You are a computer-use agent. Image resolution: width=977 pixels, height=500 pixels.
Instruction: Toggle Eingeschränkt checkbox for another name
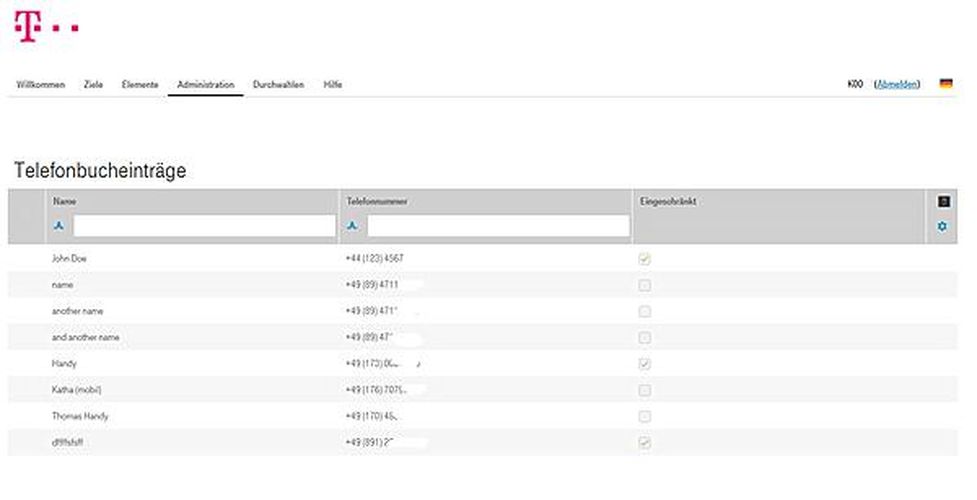(x=645, y=311)
